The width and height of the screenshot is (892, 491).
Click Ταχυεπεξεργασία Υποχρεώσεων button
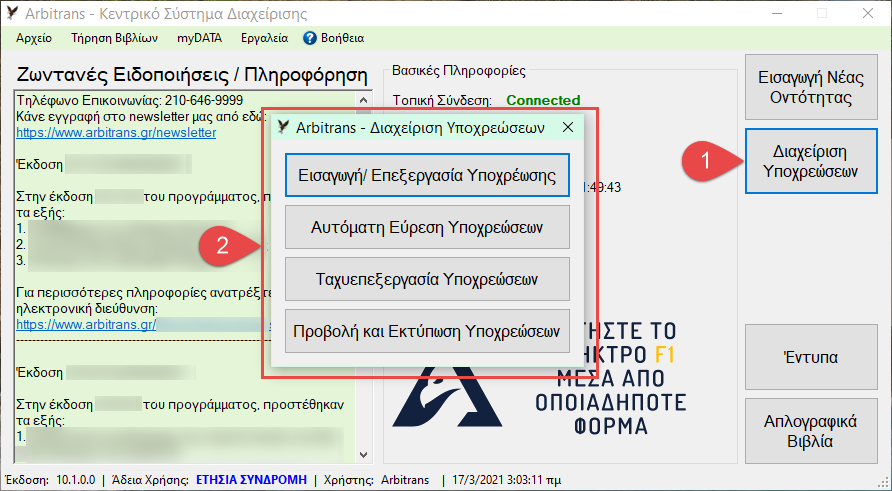point(427,279)
